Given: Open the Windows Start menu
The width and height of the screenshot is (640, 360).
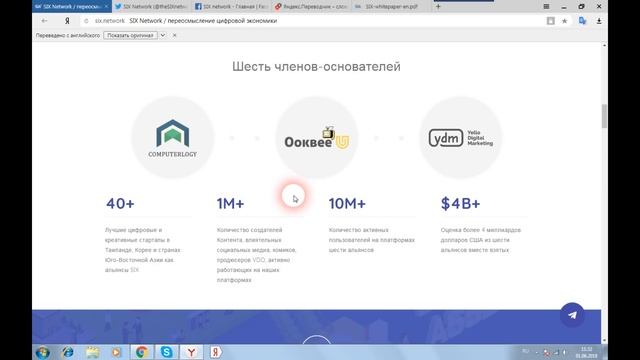Looking at the screenshot, I should click(43, 352).
